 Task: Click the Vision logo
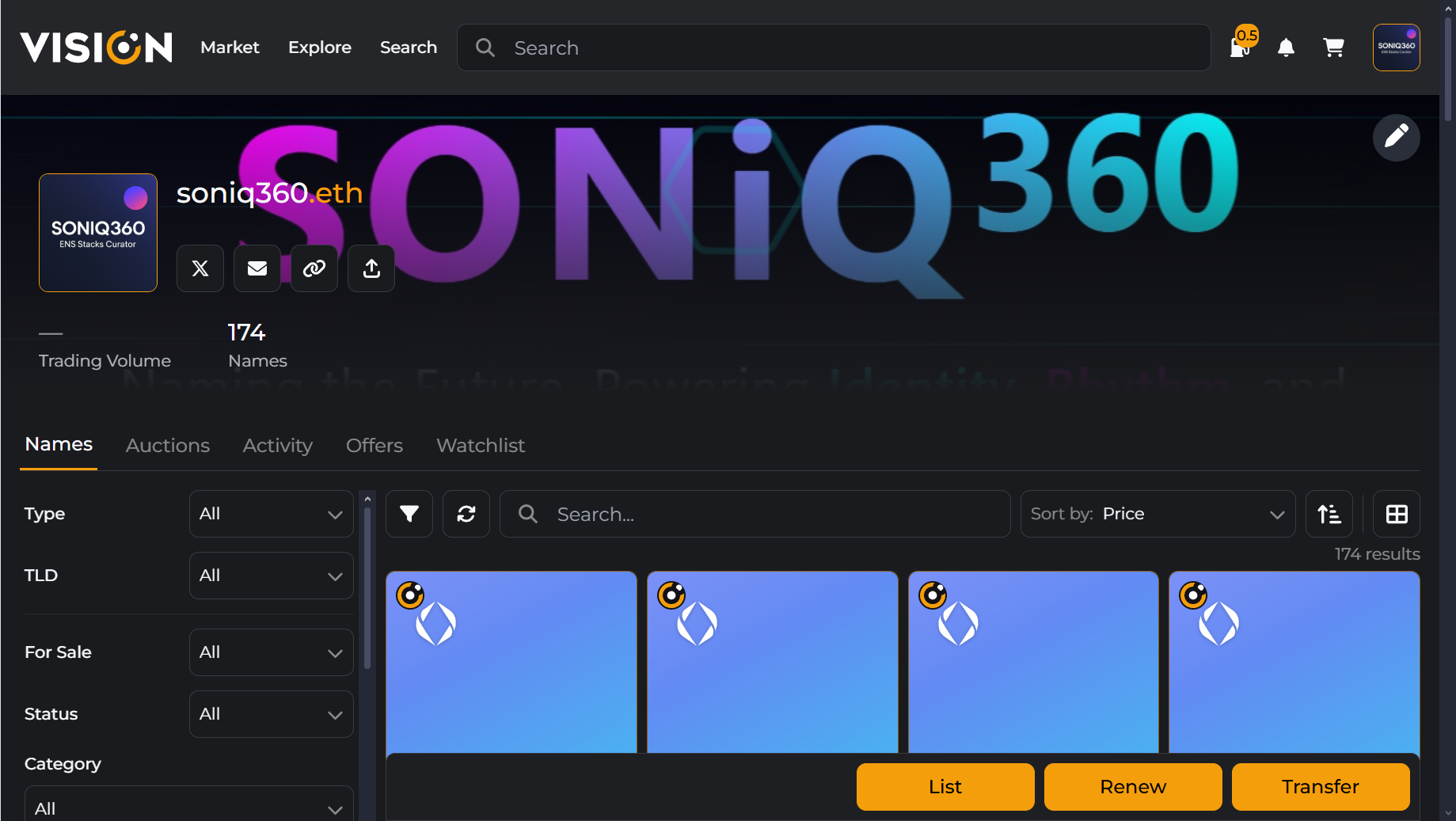96,48
